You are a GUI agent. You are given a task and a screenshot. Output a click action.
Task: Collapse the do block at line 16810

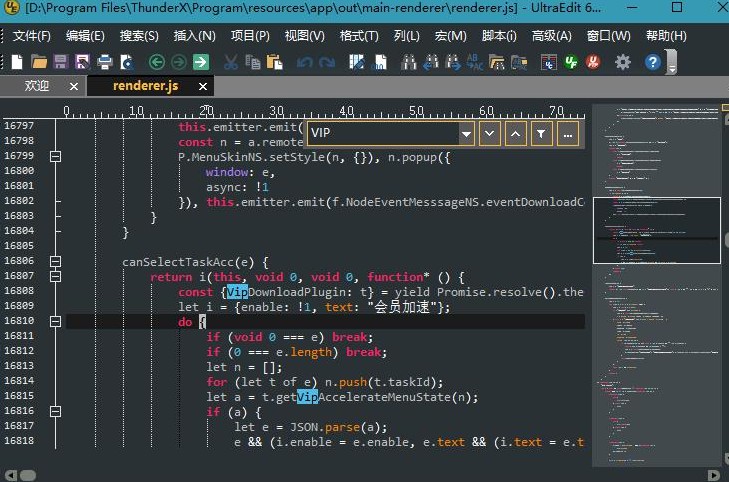click(x=55, y=321)
